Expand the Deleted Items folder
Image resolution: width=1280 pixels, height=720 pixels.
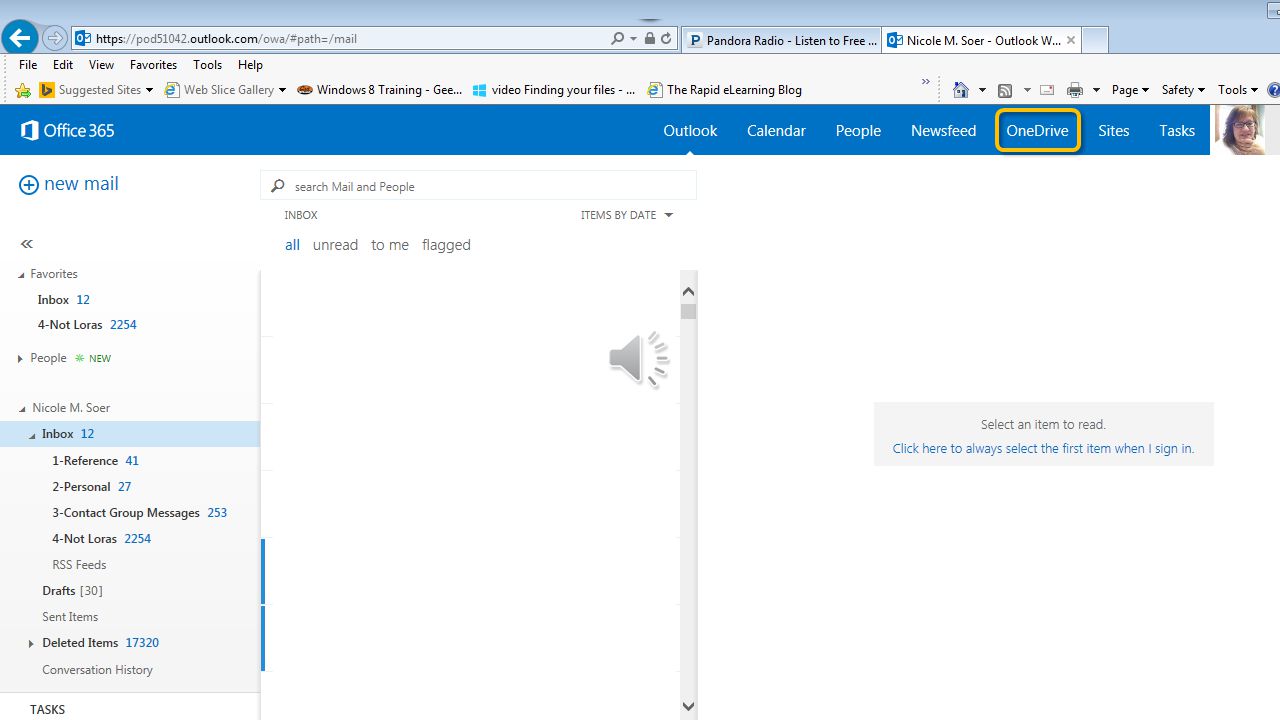(31, 644)
